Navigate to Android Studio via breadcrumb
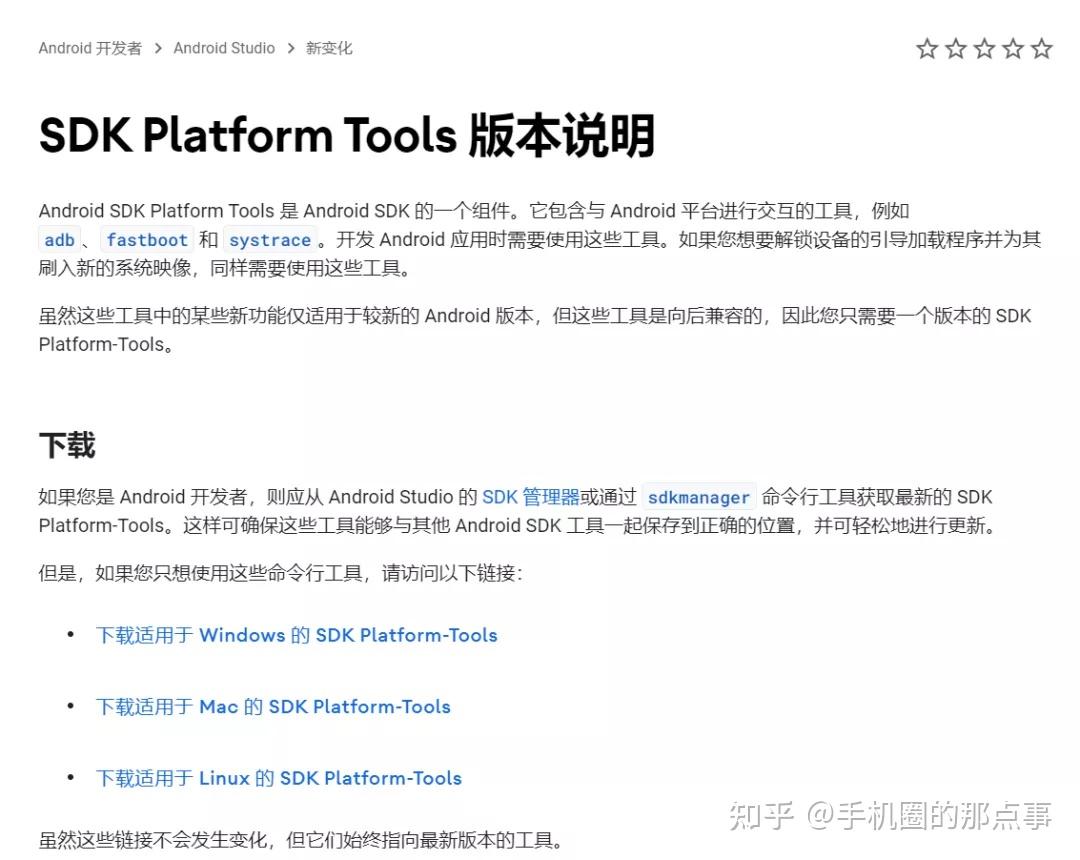 click(x=224, y=47)
